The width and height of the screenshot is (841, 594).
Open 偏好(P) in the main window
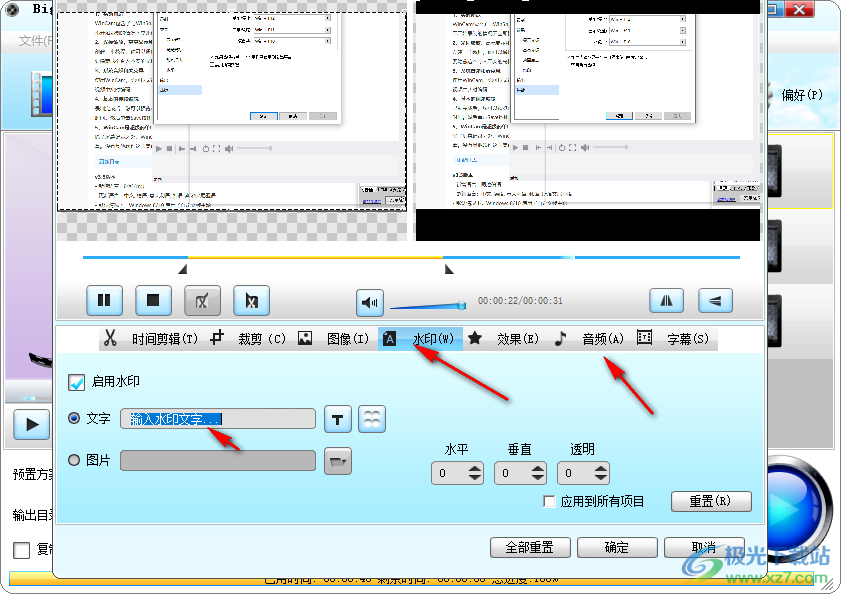point(801,95)
